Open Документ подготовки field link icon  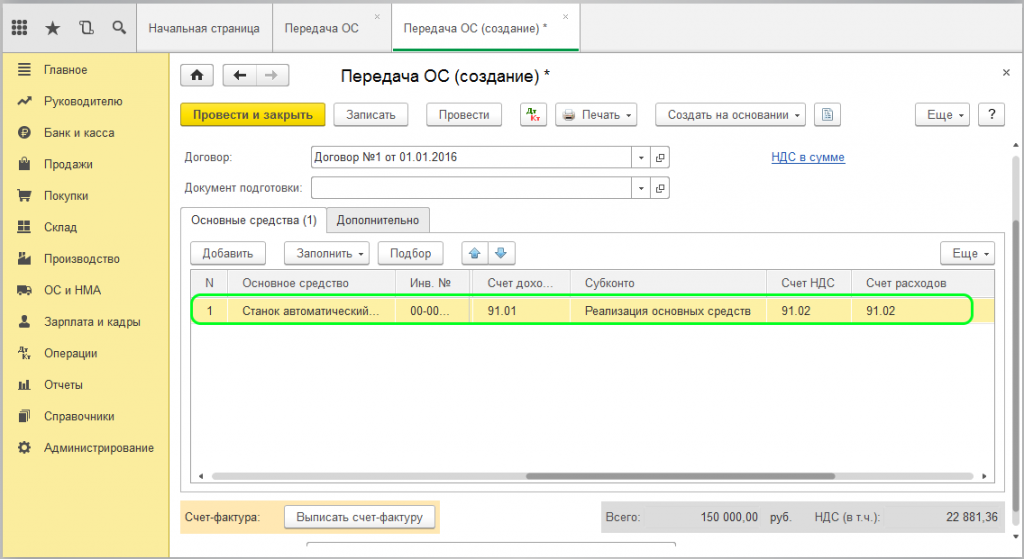(x=660, y=188)
